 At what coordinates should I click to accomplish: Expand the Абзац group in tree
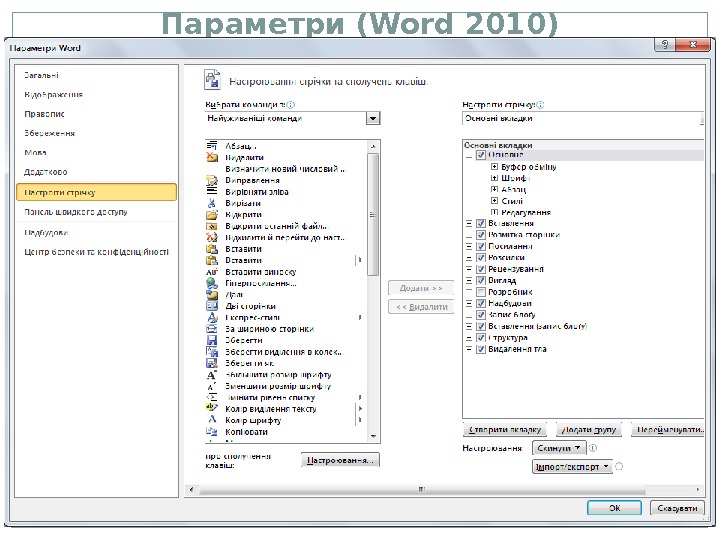point(494,189)
